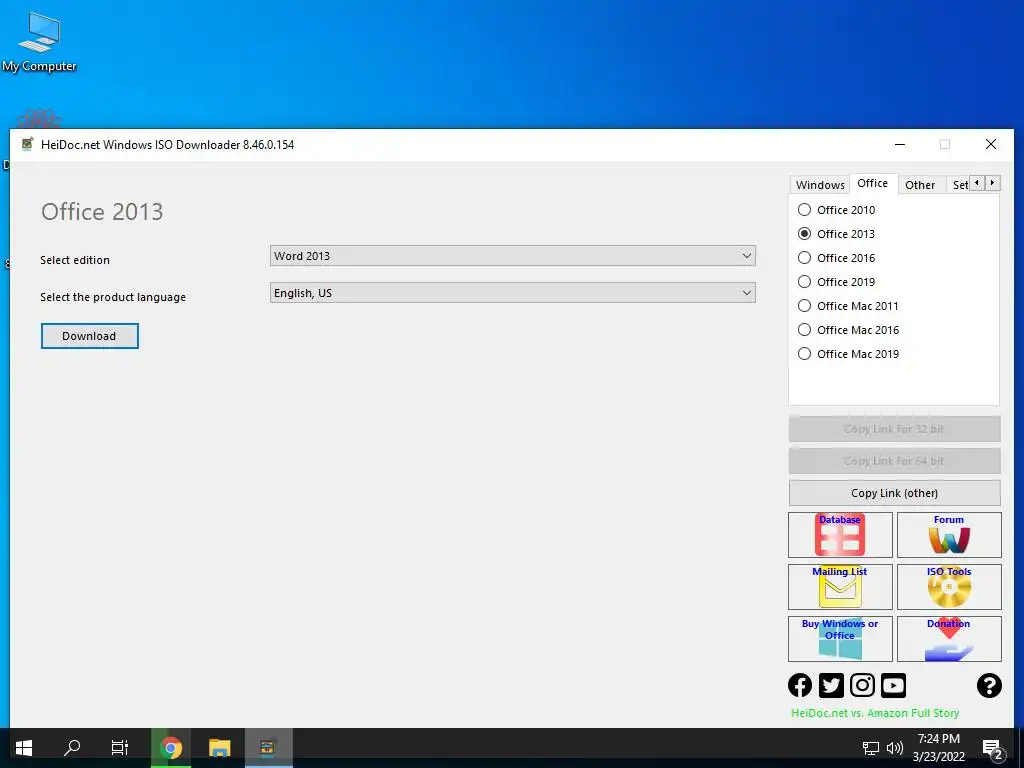Open the Database tile button
This screenshot has height=768, width=1024.
click(840, 535)
